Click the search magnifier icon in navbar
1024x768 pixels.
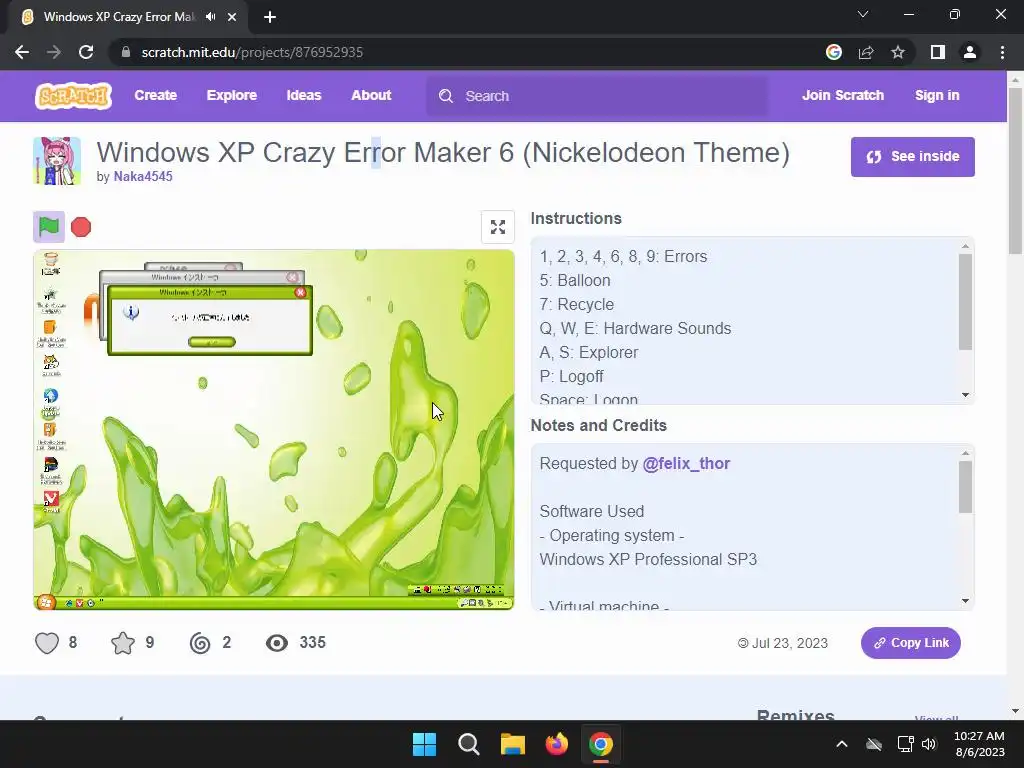[446, 96]
